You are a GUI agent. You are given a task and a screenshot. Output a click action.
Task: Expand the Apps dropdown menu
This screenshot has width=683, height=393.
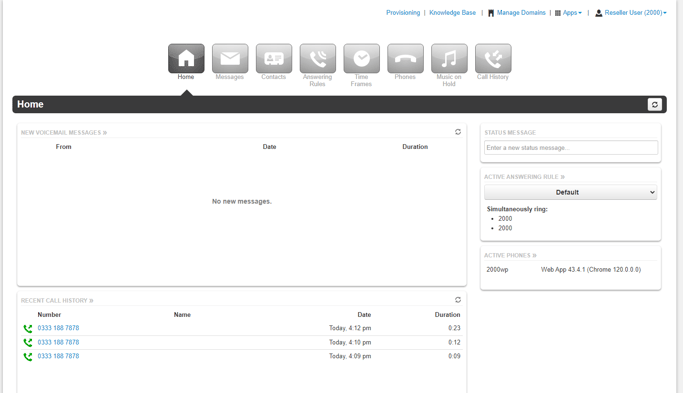[568, 13]
